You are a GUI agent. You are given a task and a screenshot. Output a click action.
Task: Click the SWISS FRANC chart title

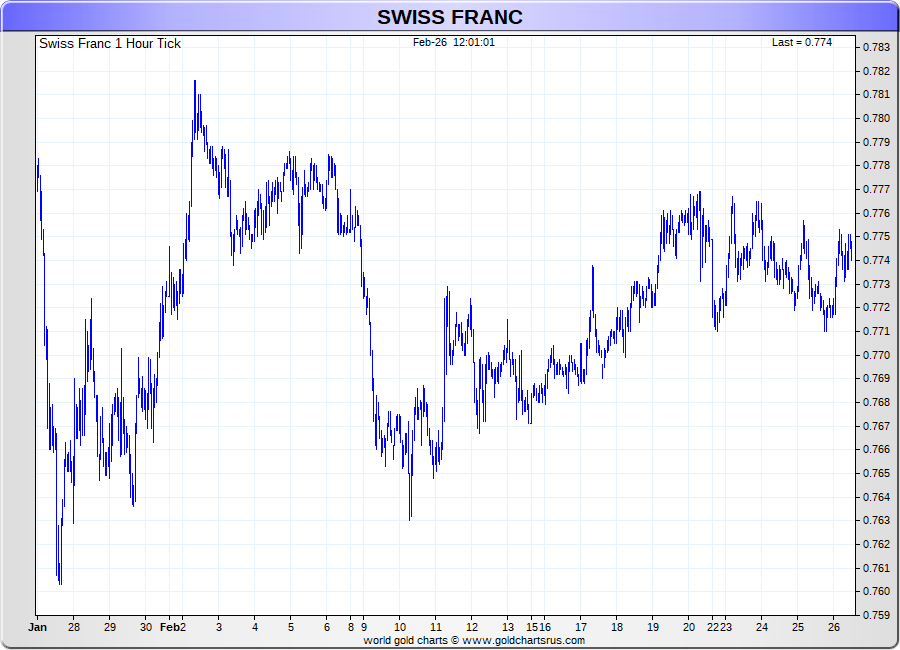click(449, 17)
